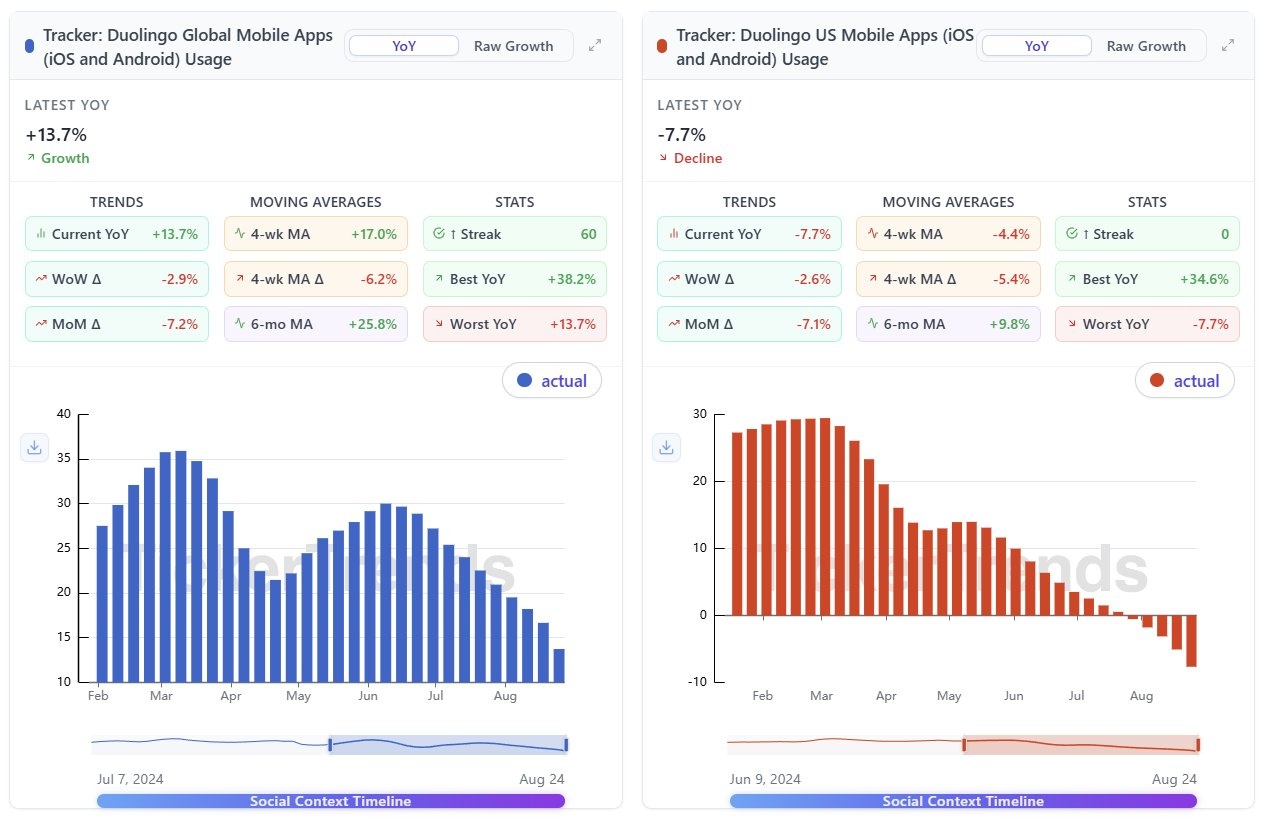
Task: Click the last negative red bar in US chart
Action: (x=1191, y=641)
